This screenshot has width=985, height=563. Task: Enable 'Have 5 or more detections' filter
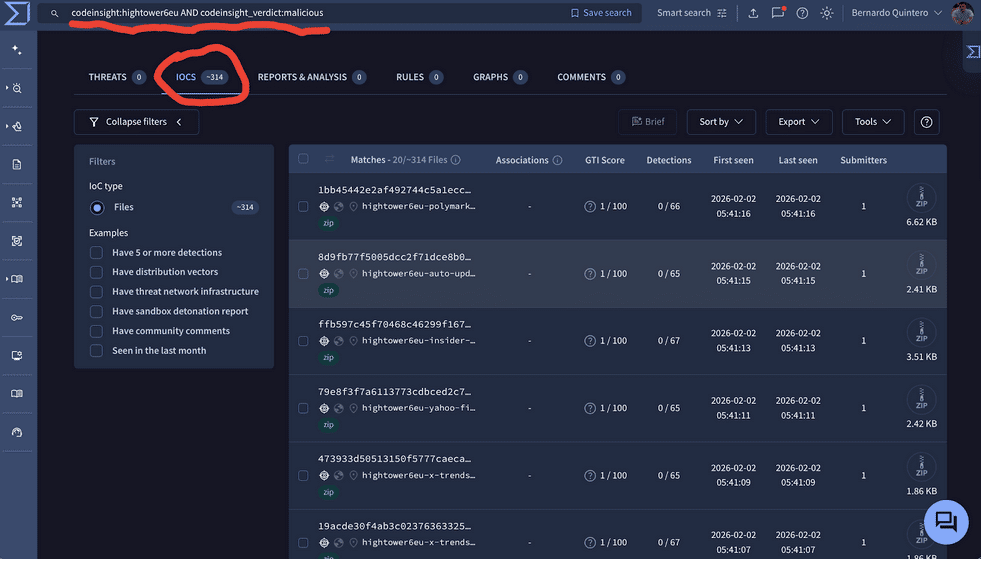[x=97, y=253]
